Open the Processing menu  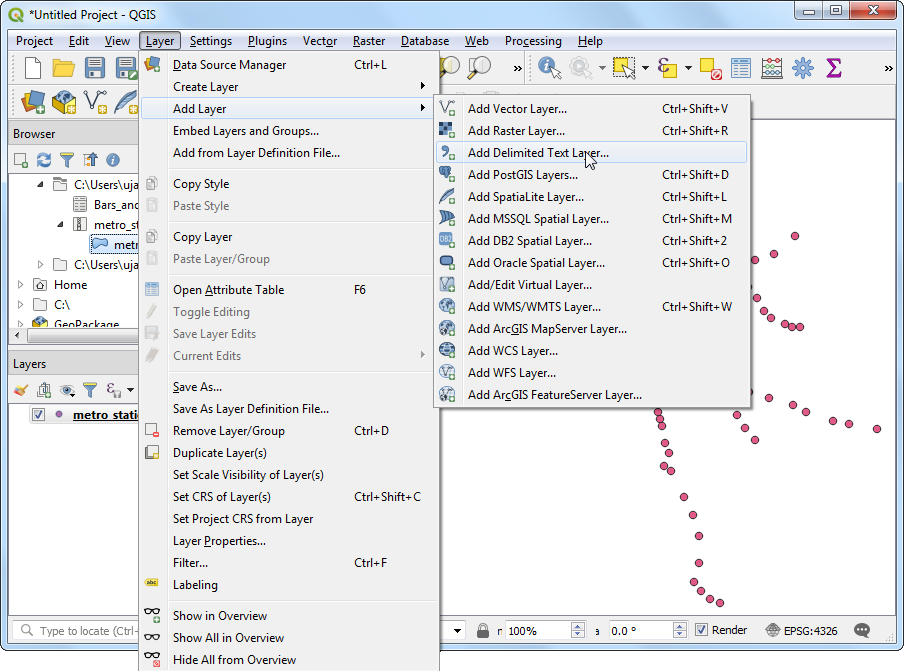point(533,41)
